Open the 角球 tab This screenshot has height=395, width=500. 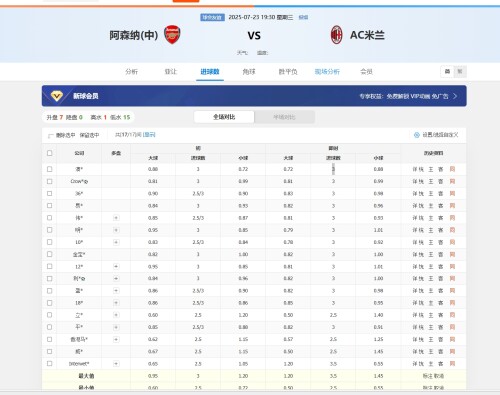point(249,71)
